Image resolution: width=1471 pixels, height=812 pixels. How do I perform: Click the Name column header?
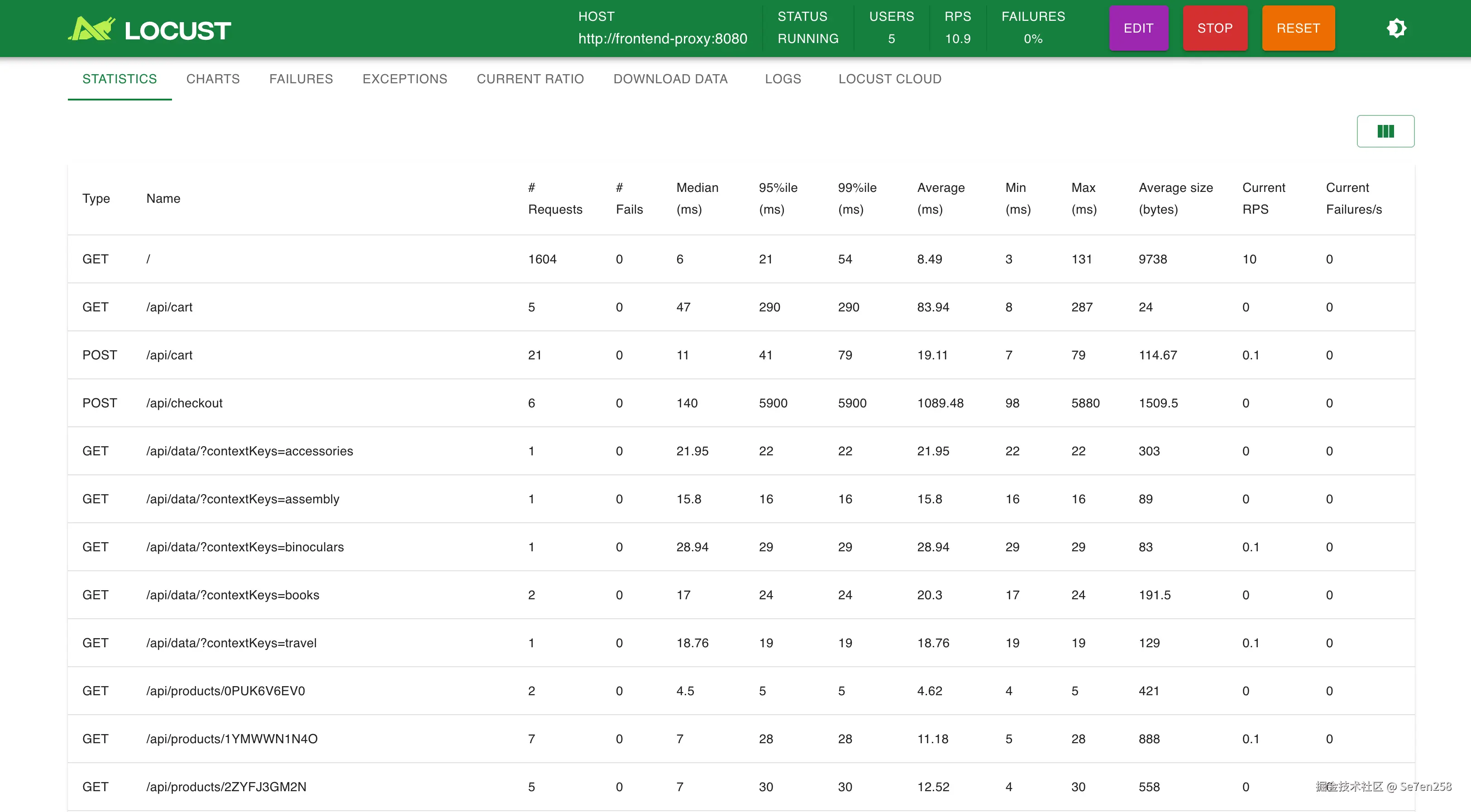[163, 198]
